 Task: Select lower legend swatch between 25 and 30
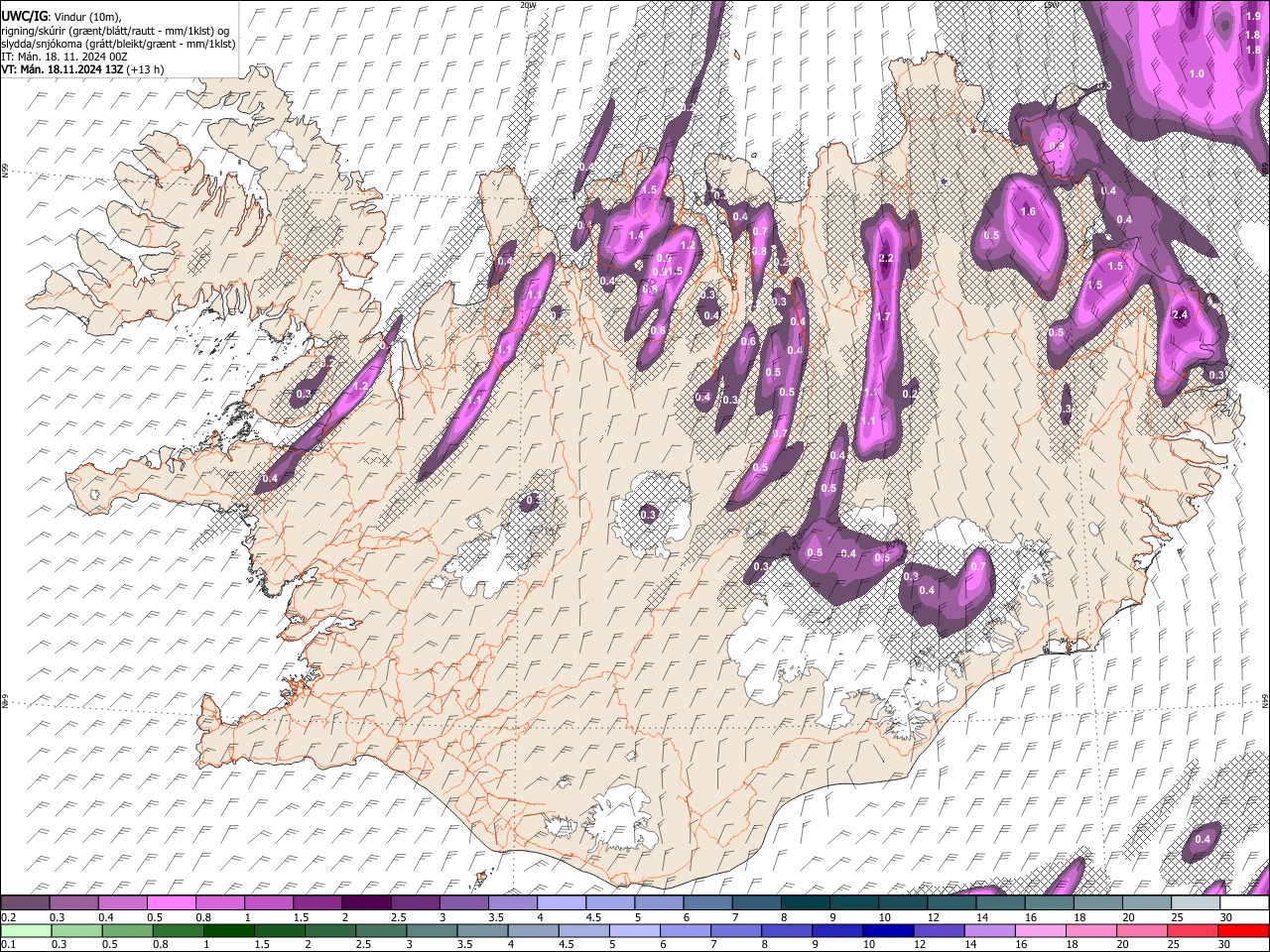pos(1194,930)
